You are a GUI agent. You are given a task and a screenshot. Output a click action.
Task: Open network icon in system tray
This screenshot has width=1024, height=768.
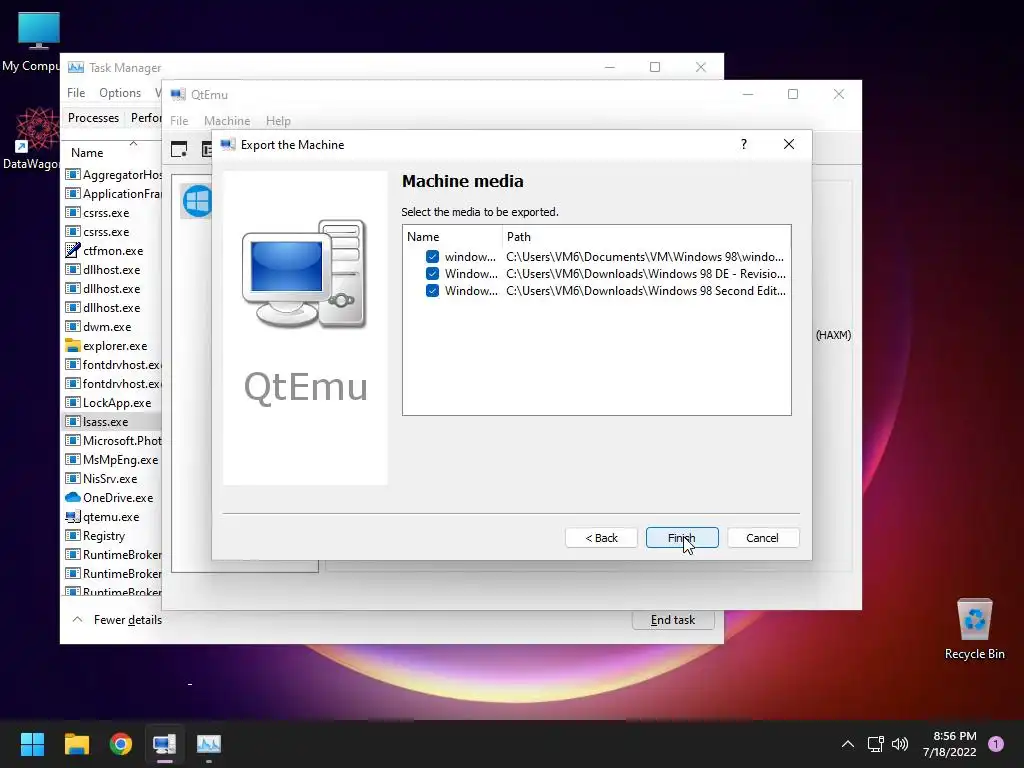[875, 744]
